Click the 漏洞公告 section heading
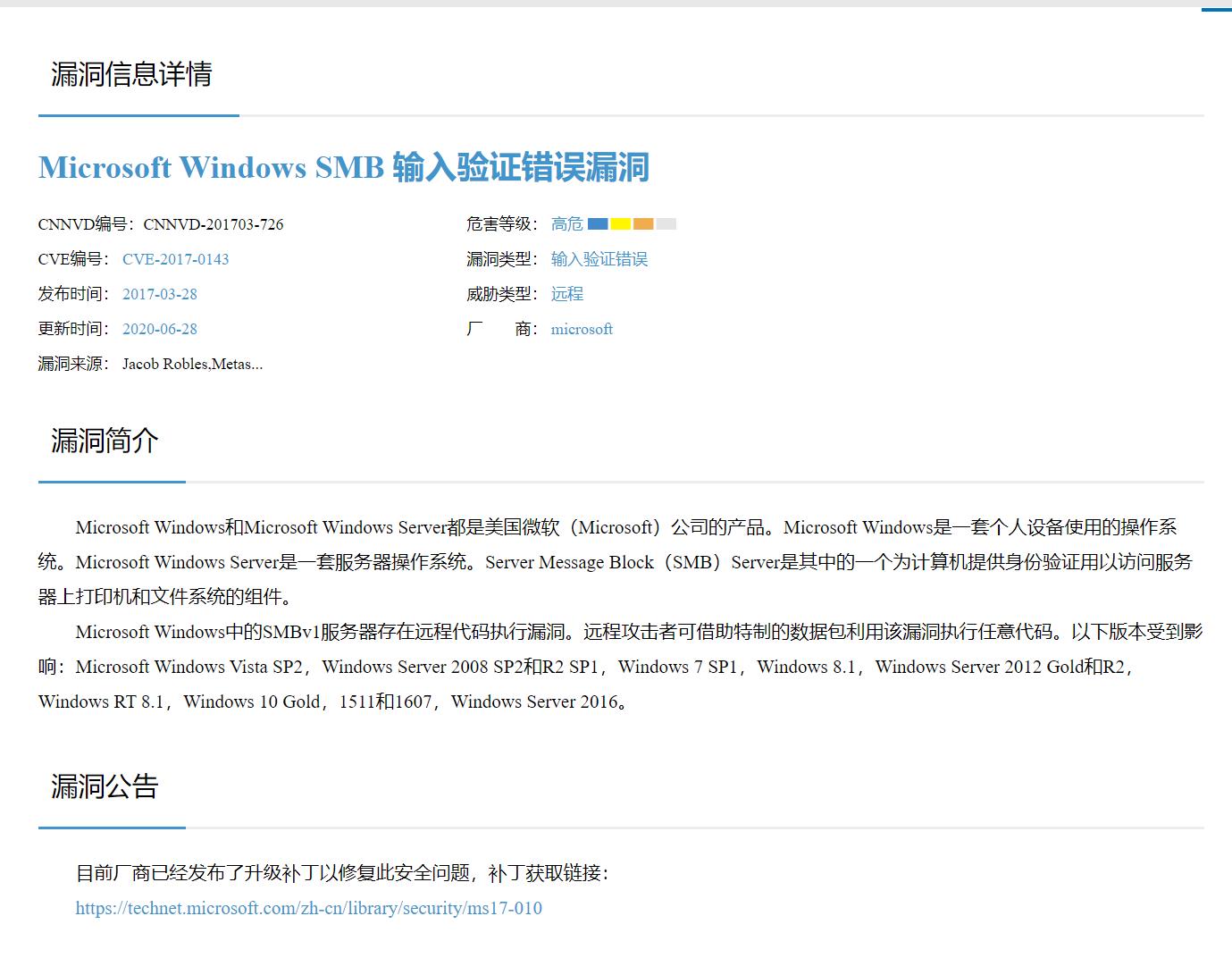Image resolution: width=1232 pixels, height=958 pixels. pos(105,786)
